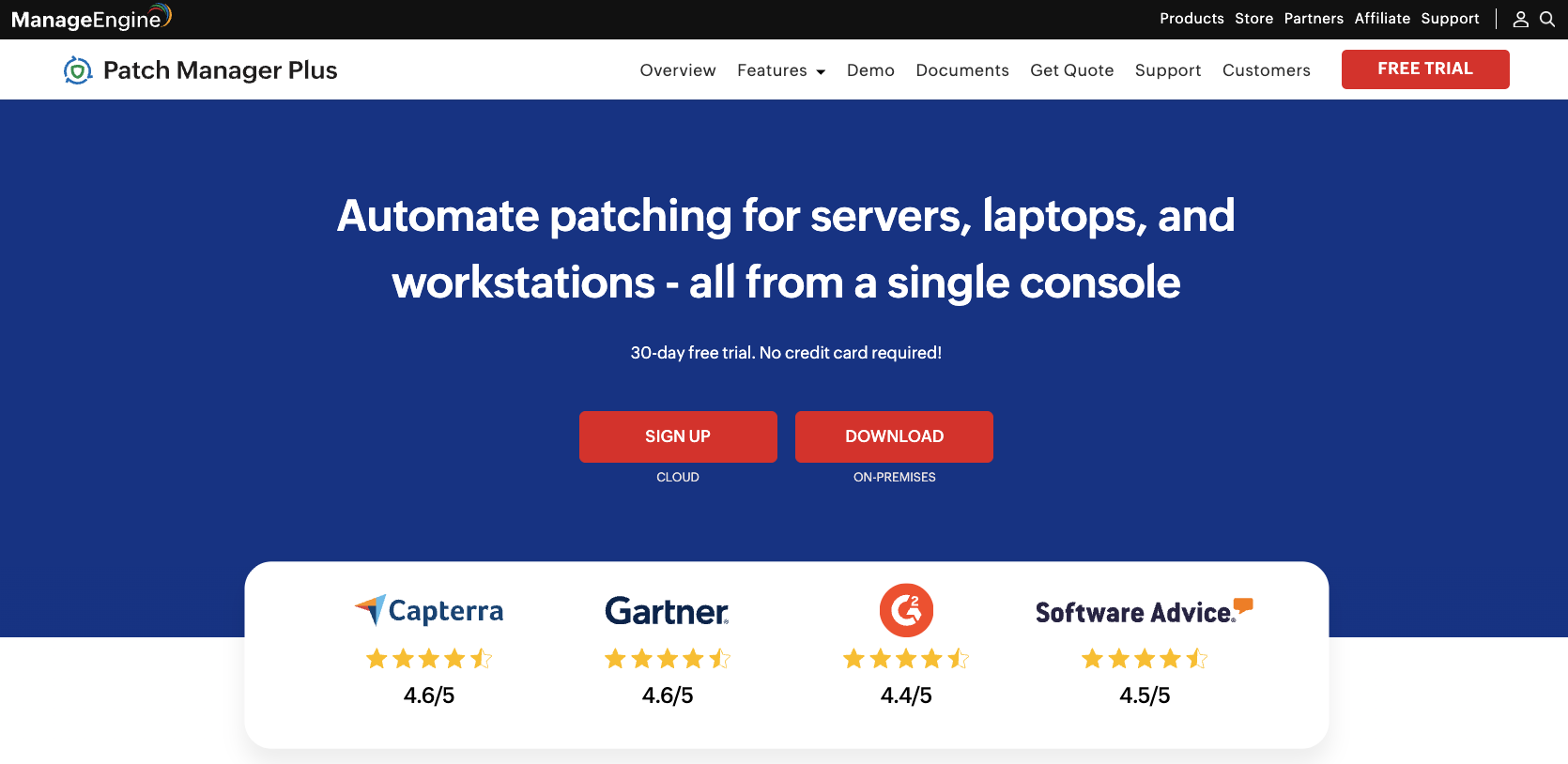
Task: Click the 4.6/5 Gartner score
Action: (x=668, y=695)
